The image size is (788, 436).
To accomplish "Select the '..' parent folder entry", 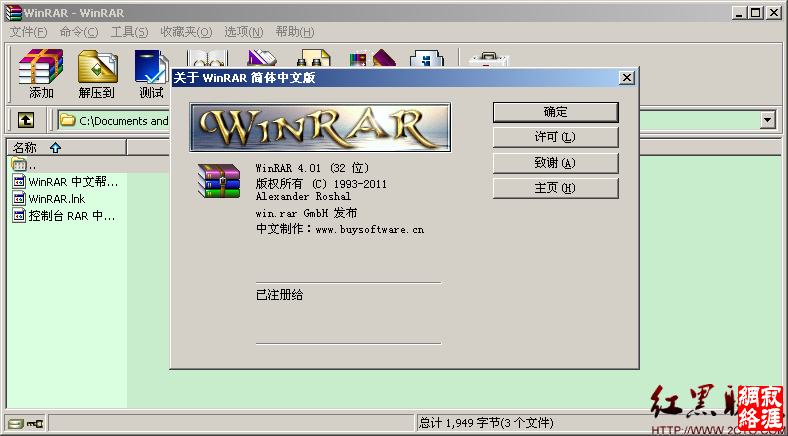I will [x=24, y=164].
